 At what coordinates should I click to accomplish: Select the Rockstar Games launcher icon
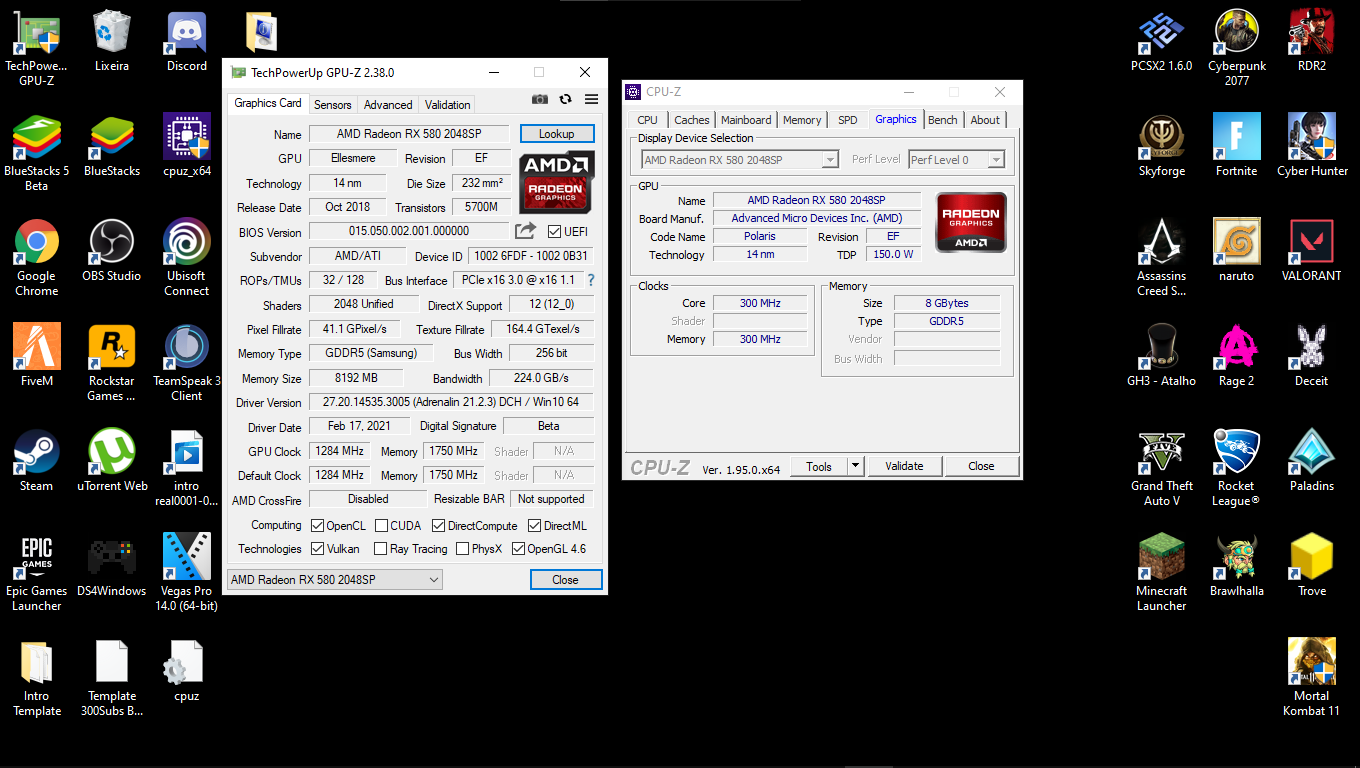pos(112,363)
